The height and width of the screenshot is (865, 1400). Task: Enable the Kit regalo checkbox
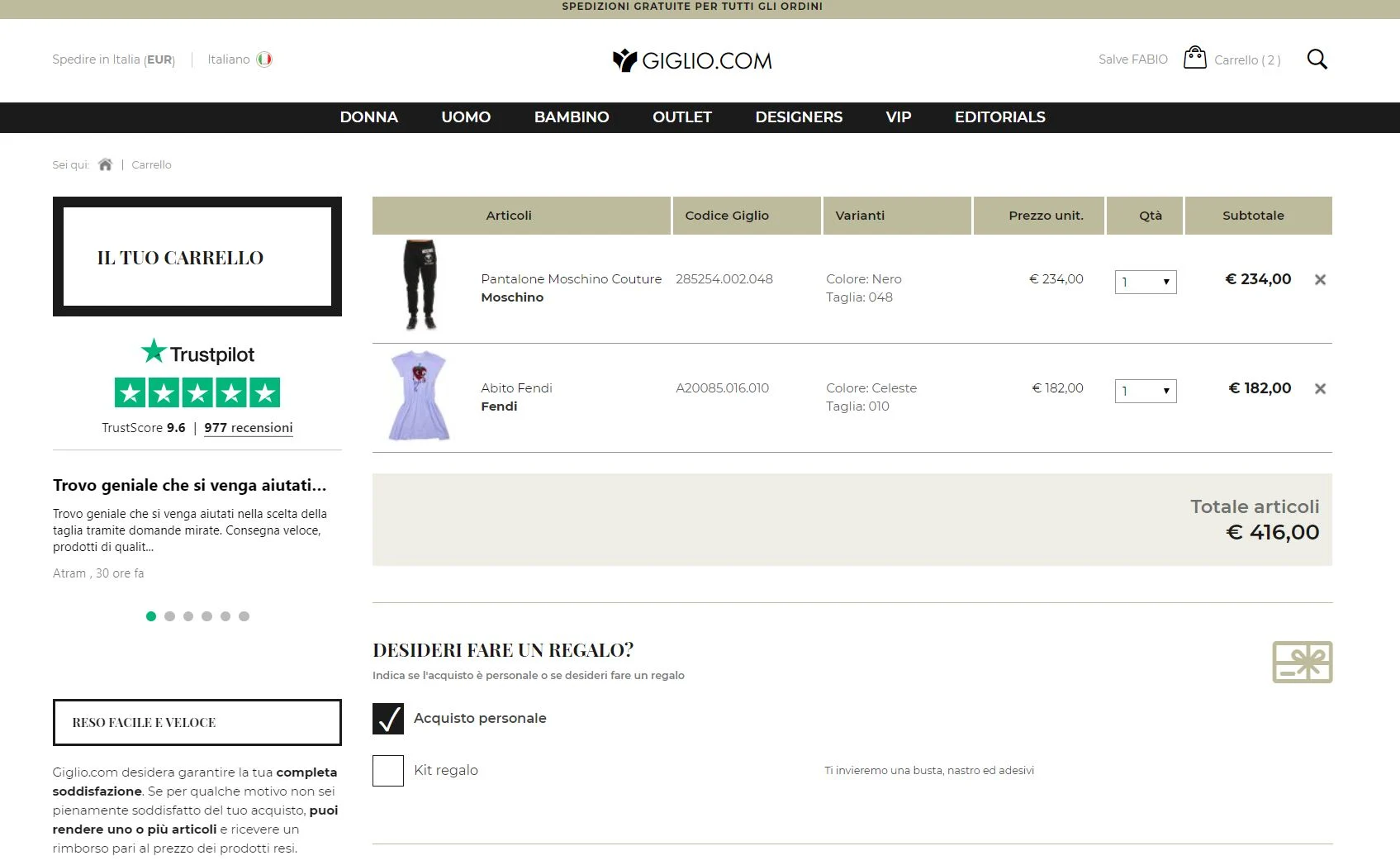click(388, 771)
